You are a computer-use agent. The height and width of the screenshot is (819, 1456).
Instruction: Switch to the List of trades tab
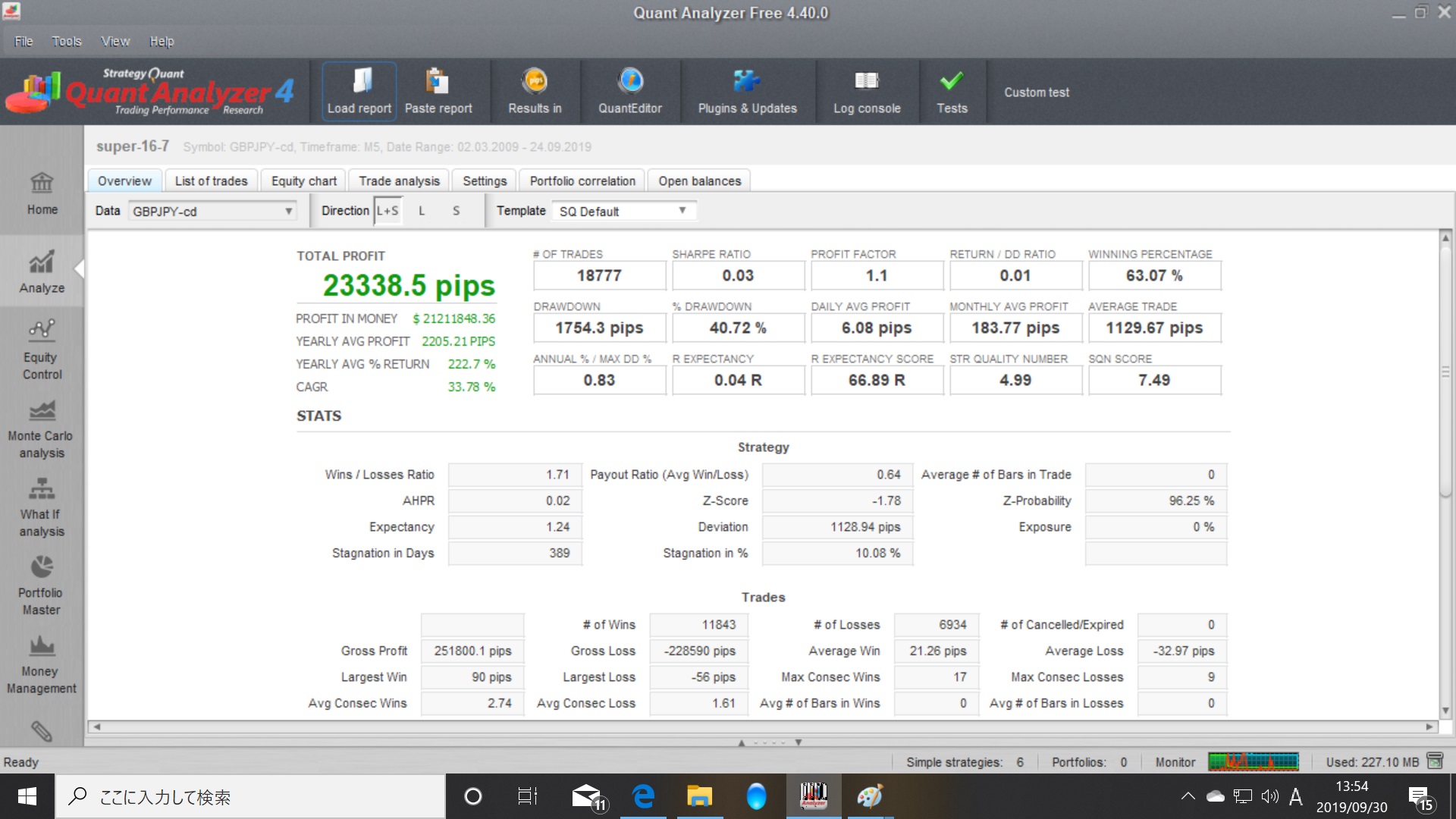pyautogui.click(x=211, y=180)
